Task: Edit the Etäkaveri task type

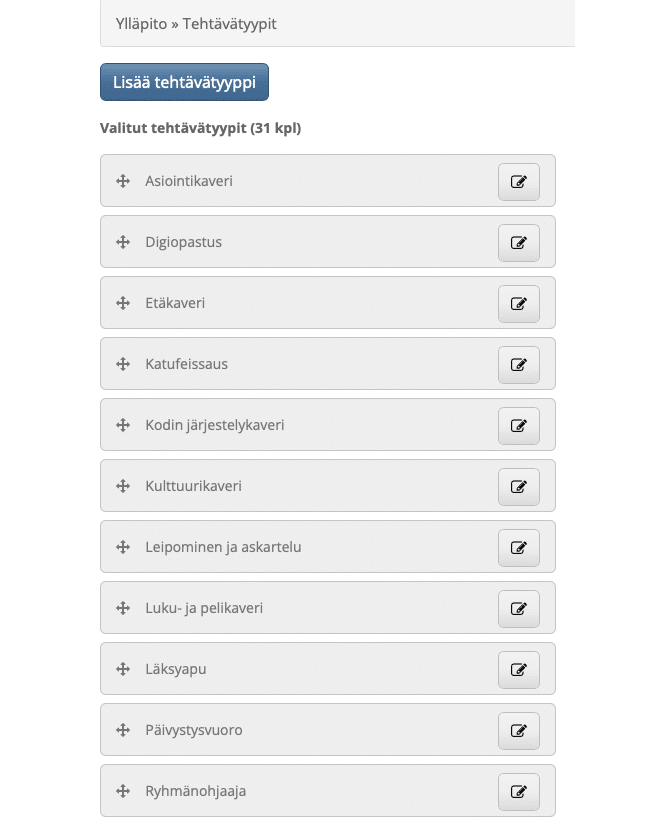Action: tap(518, 304)
